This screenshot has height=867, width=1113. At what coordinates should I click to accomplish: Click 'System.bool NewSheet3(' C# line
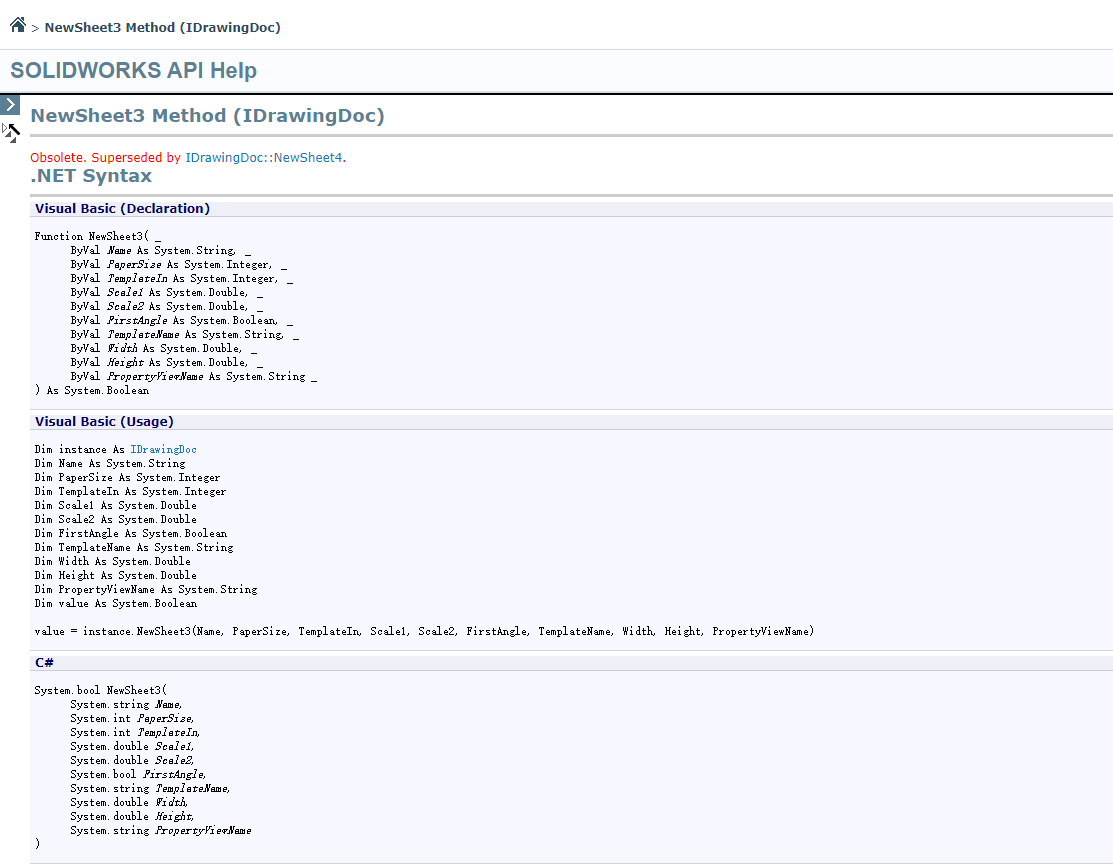click(x=101, y=690)
